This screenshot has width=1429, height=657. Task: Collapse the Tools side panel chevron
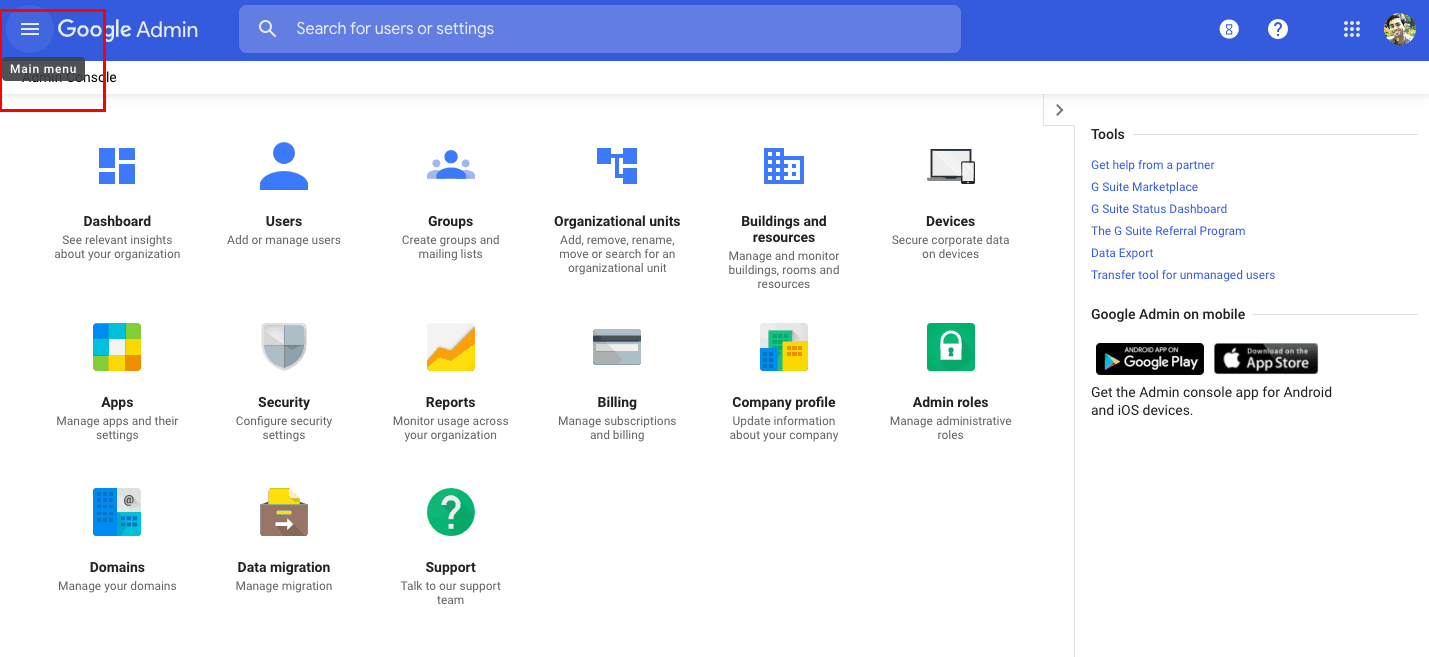click(x=1059, y=110)
